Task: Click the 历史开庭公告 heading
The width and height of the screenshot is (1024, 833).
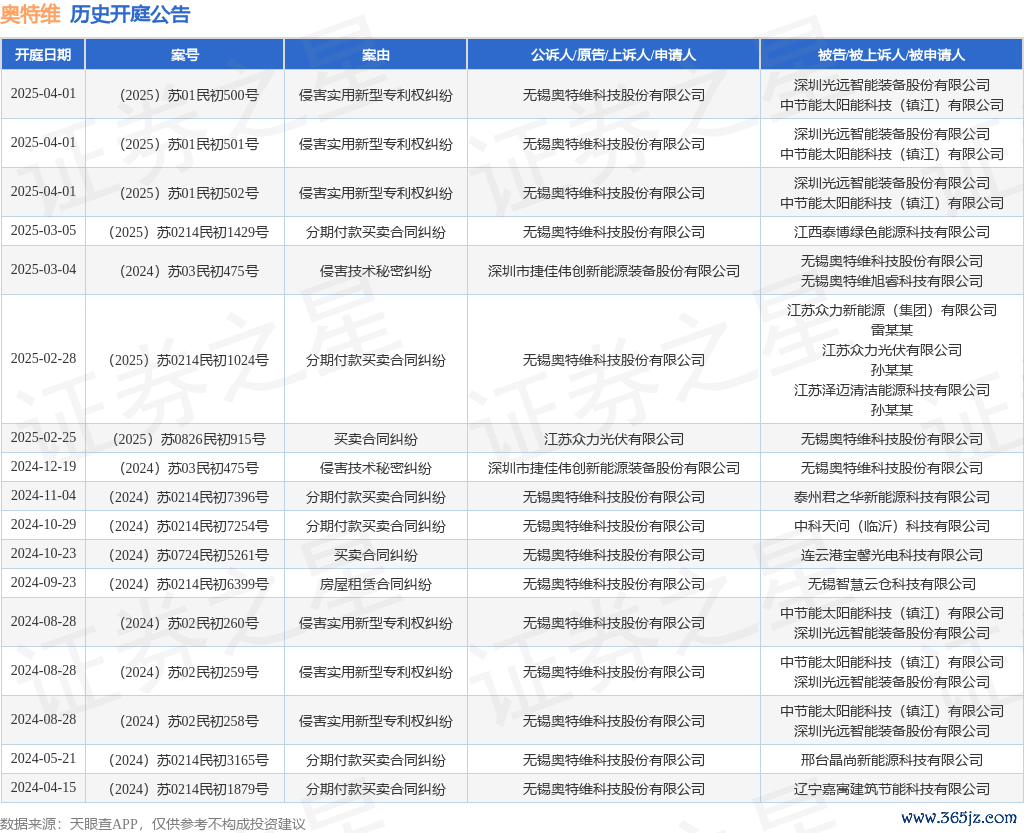Action: click(x=130, y=14)
